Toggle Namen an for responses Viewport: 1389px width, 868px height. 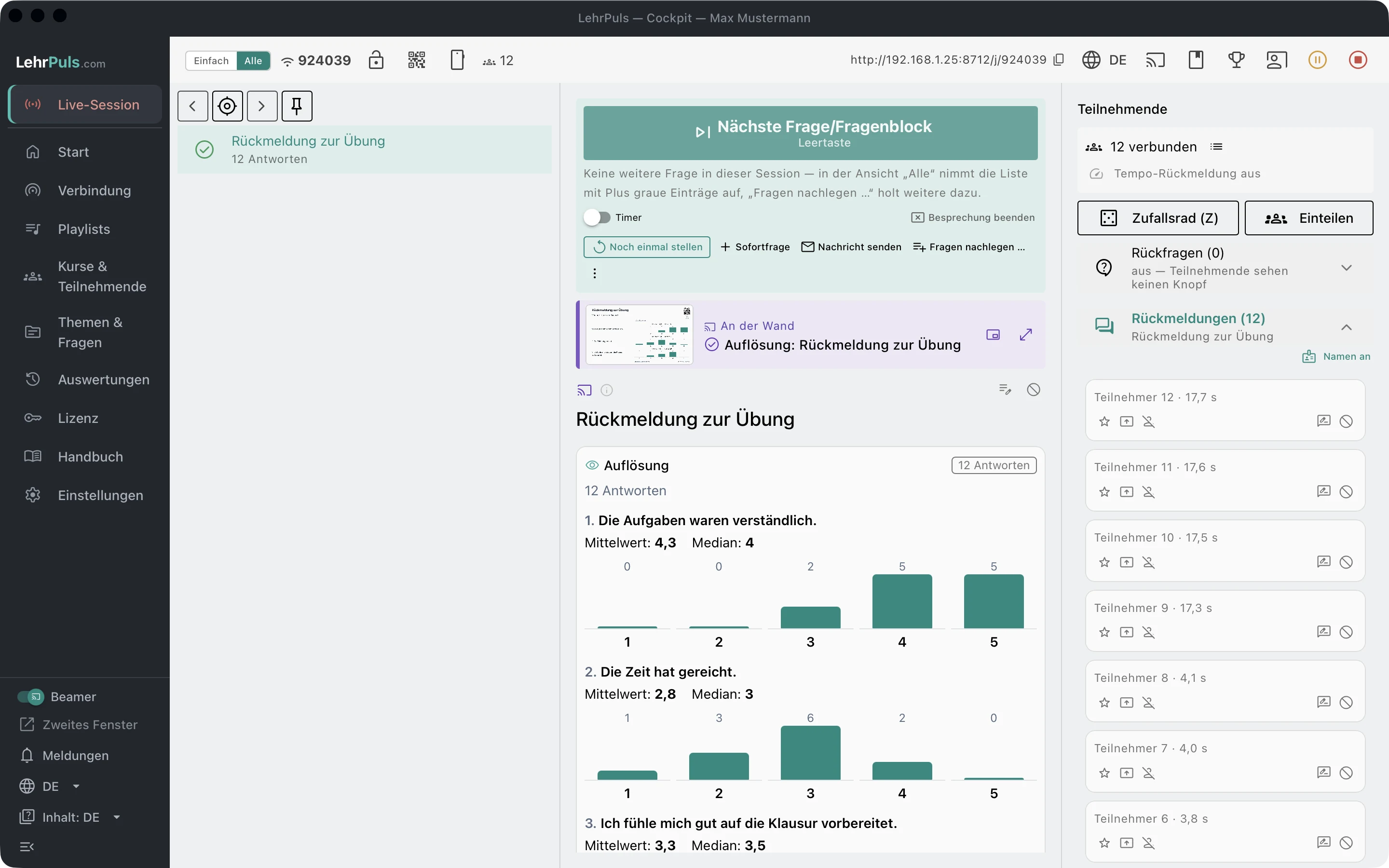coord(1336,356)
